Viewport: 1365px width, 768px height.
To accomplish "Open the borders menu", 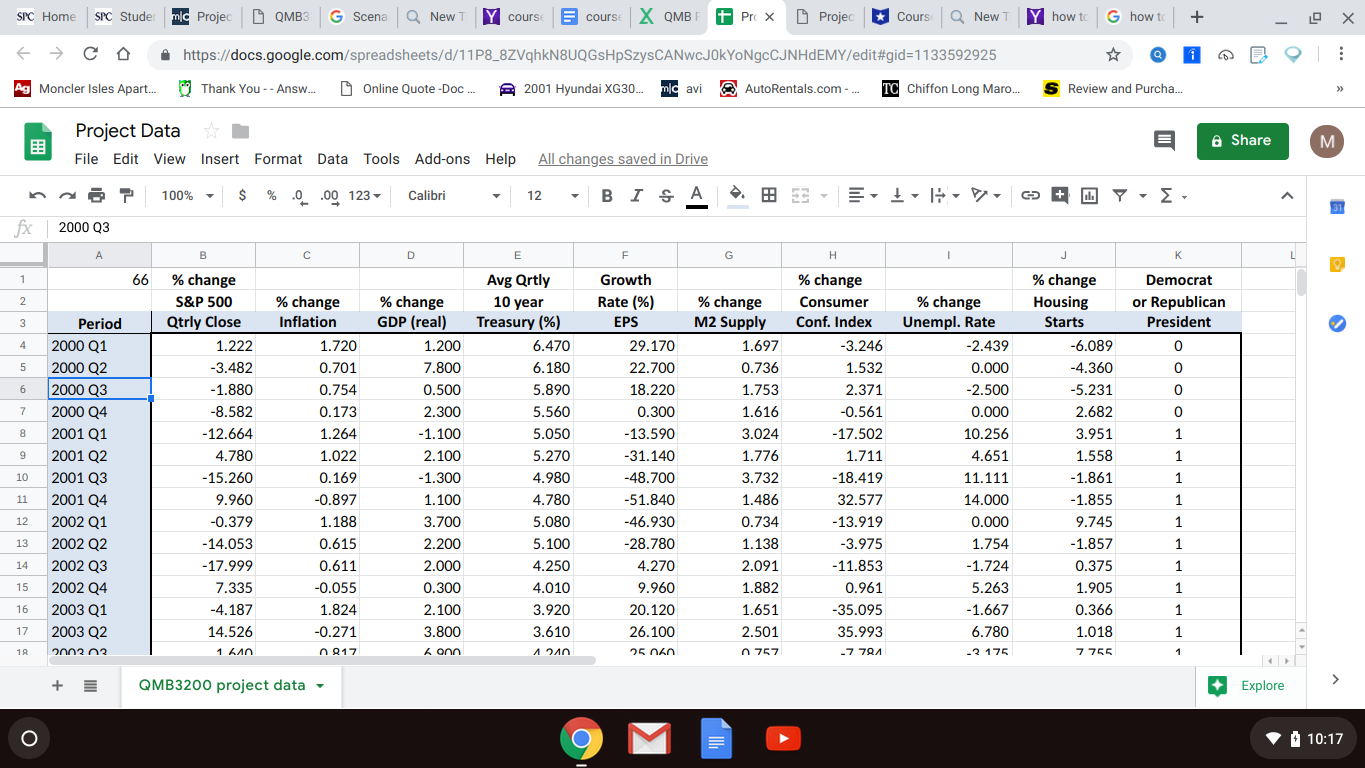I will click(769, 196).
